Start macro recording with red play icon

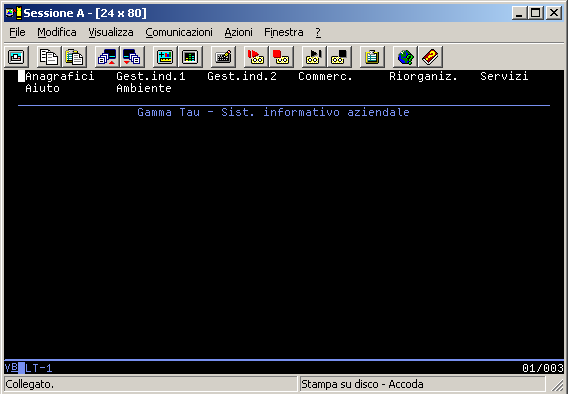pyautogui.click(x=256, y=57)
